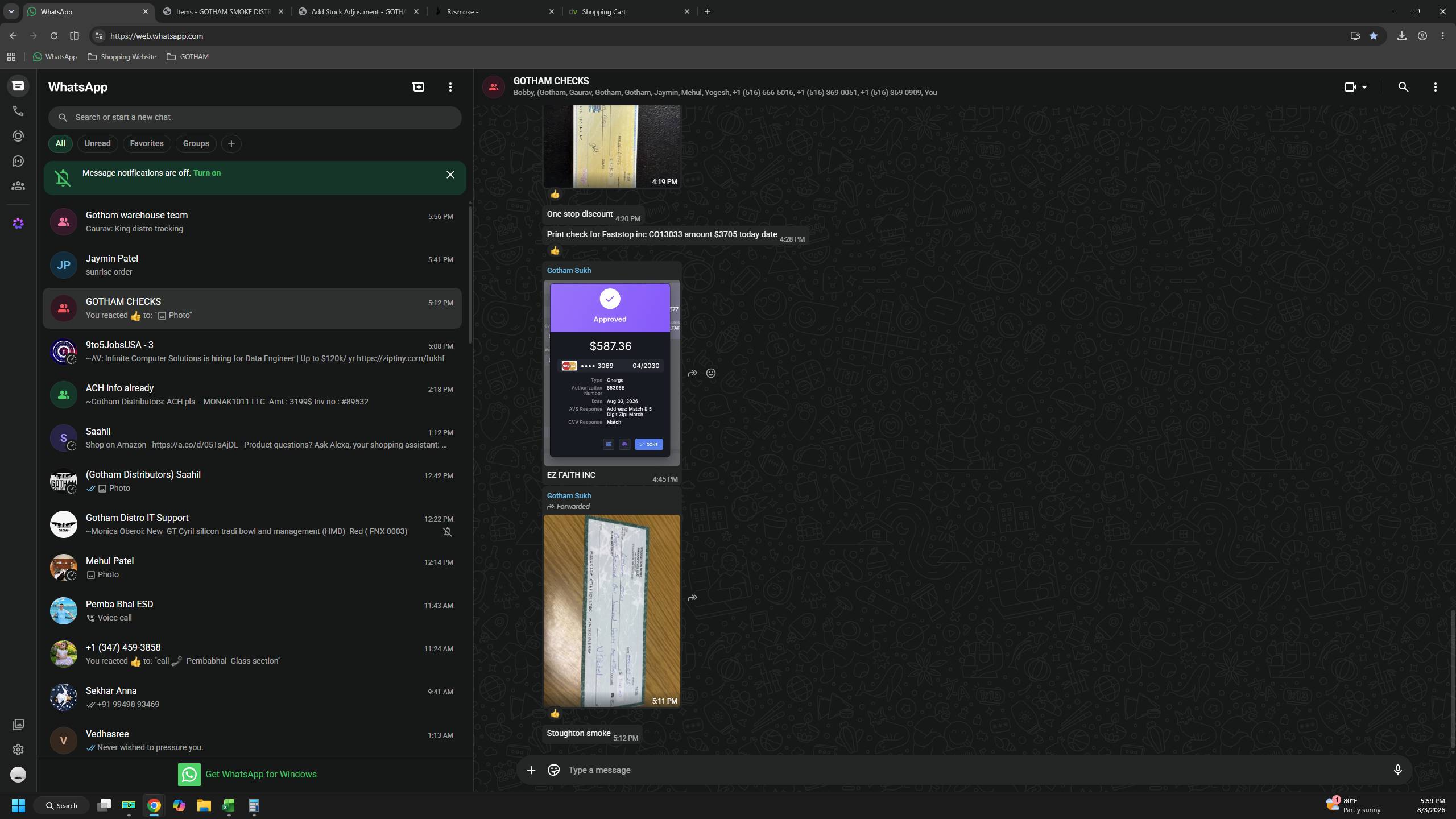Open the Chrome tab search dropdown
The width and height of the screenshot is (1456, 819).
tap(11, 11)
